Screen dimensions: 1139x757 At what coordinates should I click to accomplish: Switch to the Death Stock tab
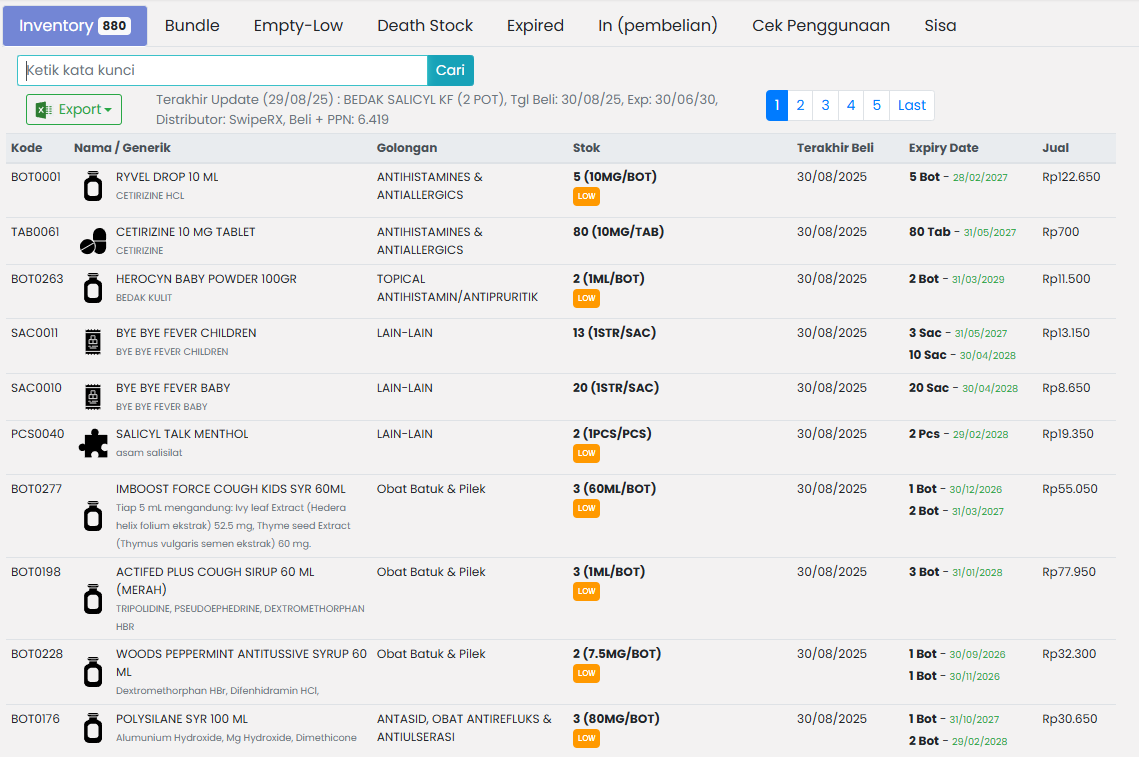[425, 26]
